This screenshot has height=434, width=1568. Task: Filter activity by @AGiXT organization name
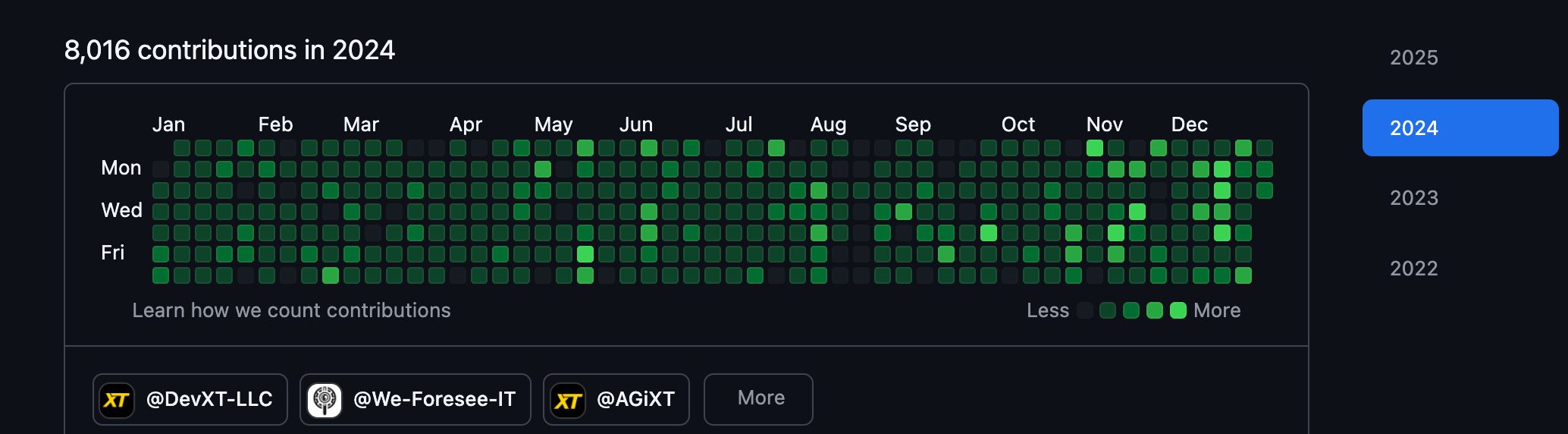pos(635,399)
